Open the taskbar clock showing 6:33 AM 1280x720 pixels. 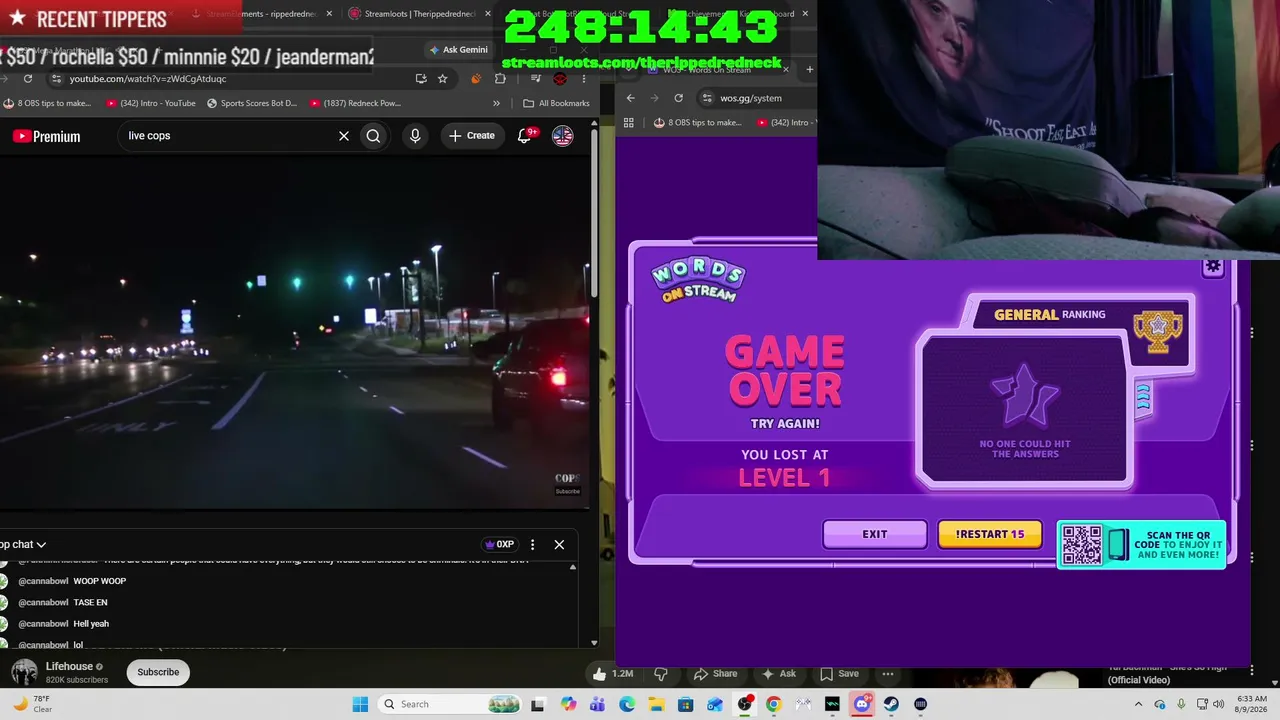[x=1251, y=704]
